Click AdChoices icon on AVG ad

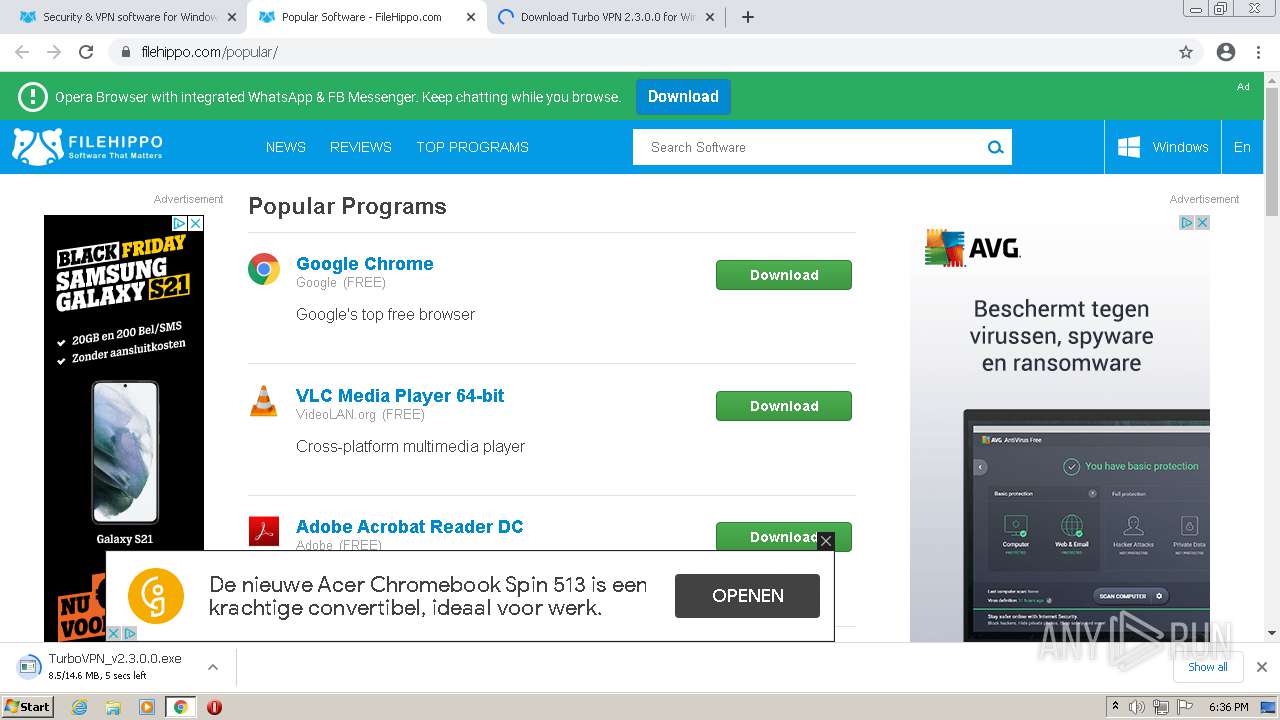[x=1186, y=222]
